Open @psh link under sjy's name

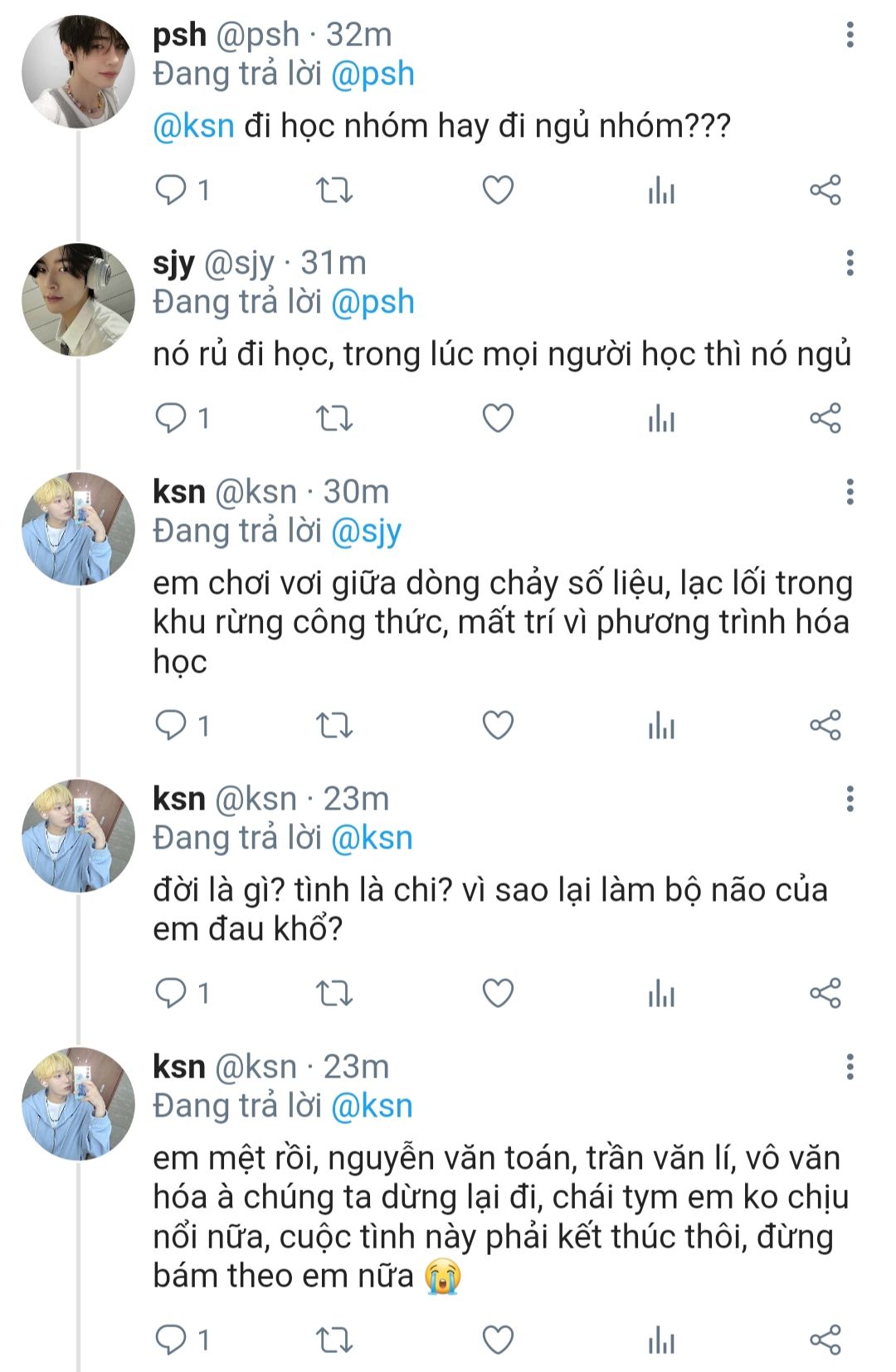(x=373, y=302)
